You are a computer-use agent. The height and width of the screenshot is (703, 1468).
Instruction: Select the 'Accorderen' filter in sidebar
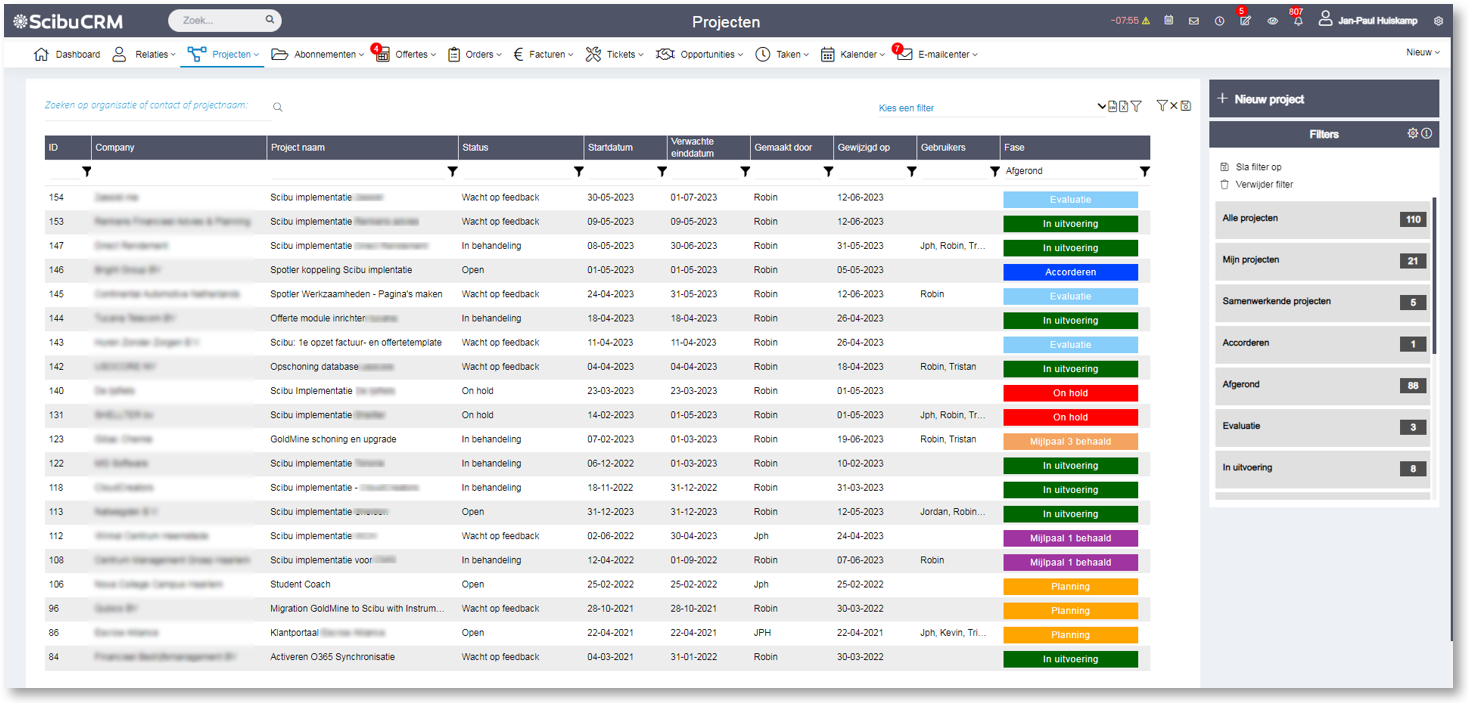click(1324, 344)
